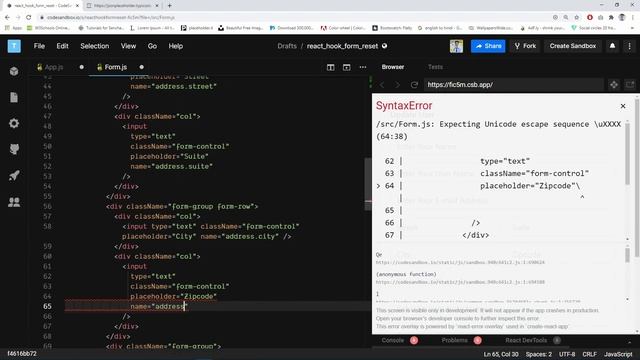Click UTF-8 encoding in status bar
The width and height of the screenshot is (640, 360).
[567, 354]
